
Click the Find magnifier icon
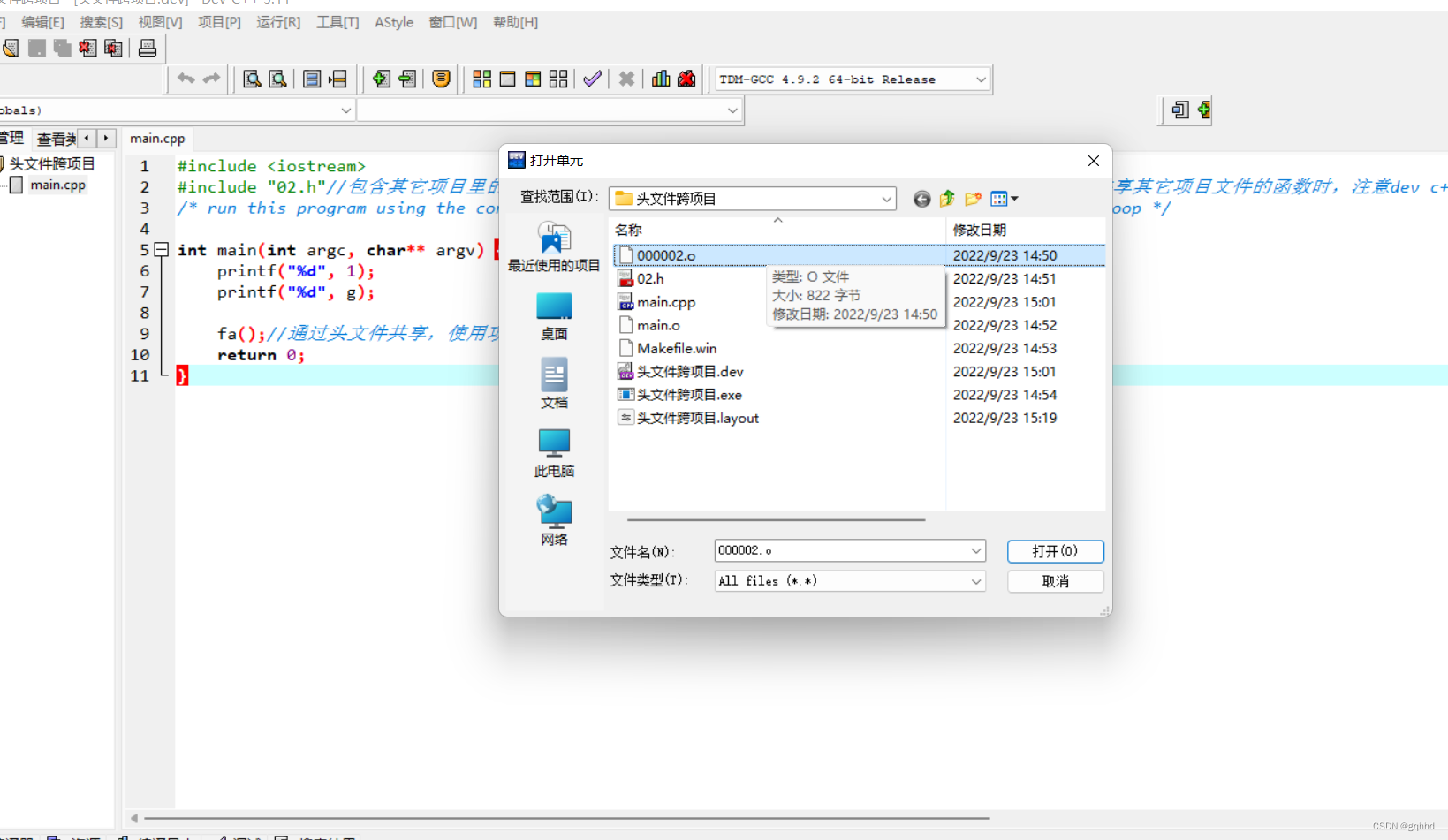pos(252,79)
